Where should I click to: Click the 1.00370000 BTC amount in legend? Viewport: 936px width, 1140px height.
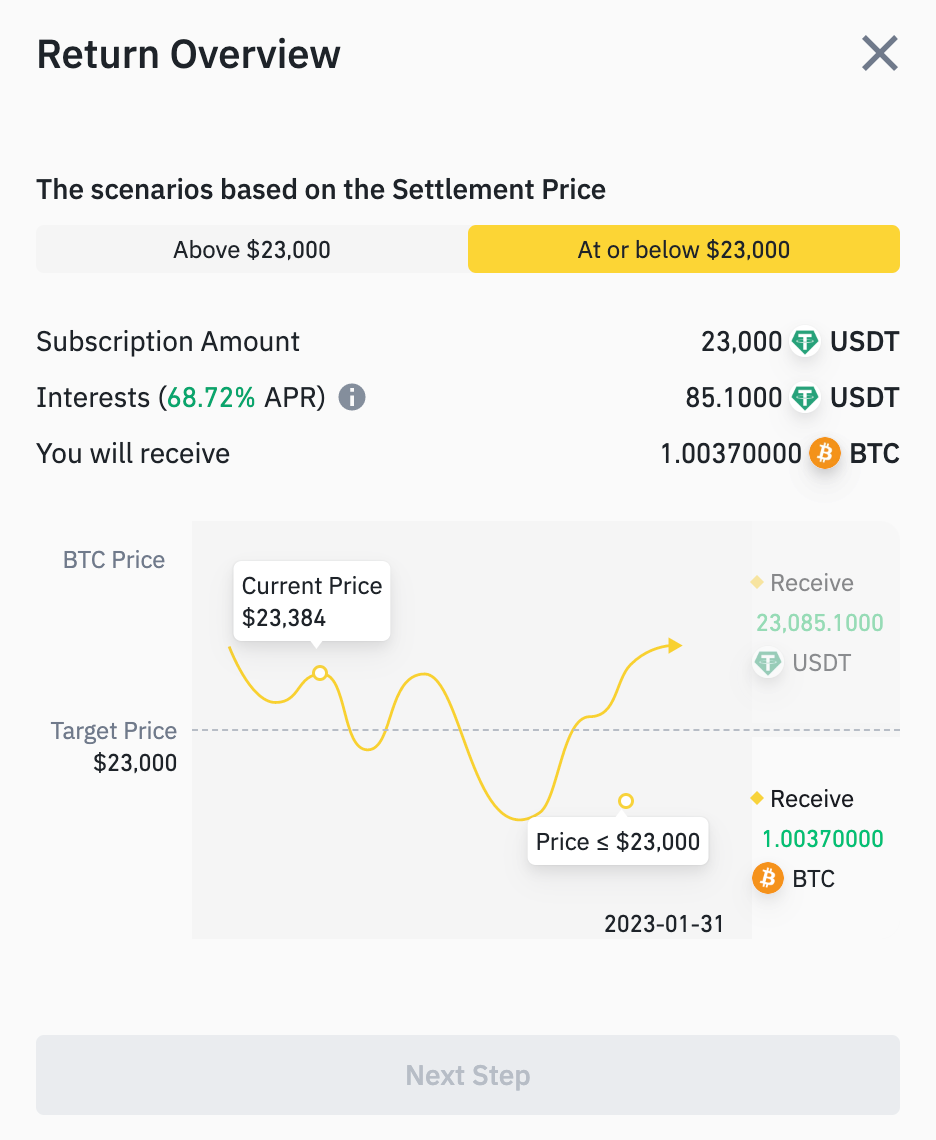coord(823,839)
